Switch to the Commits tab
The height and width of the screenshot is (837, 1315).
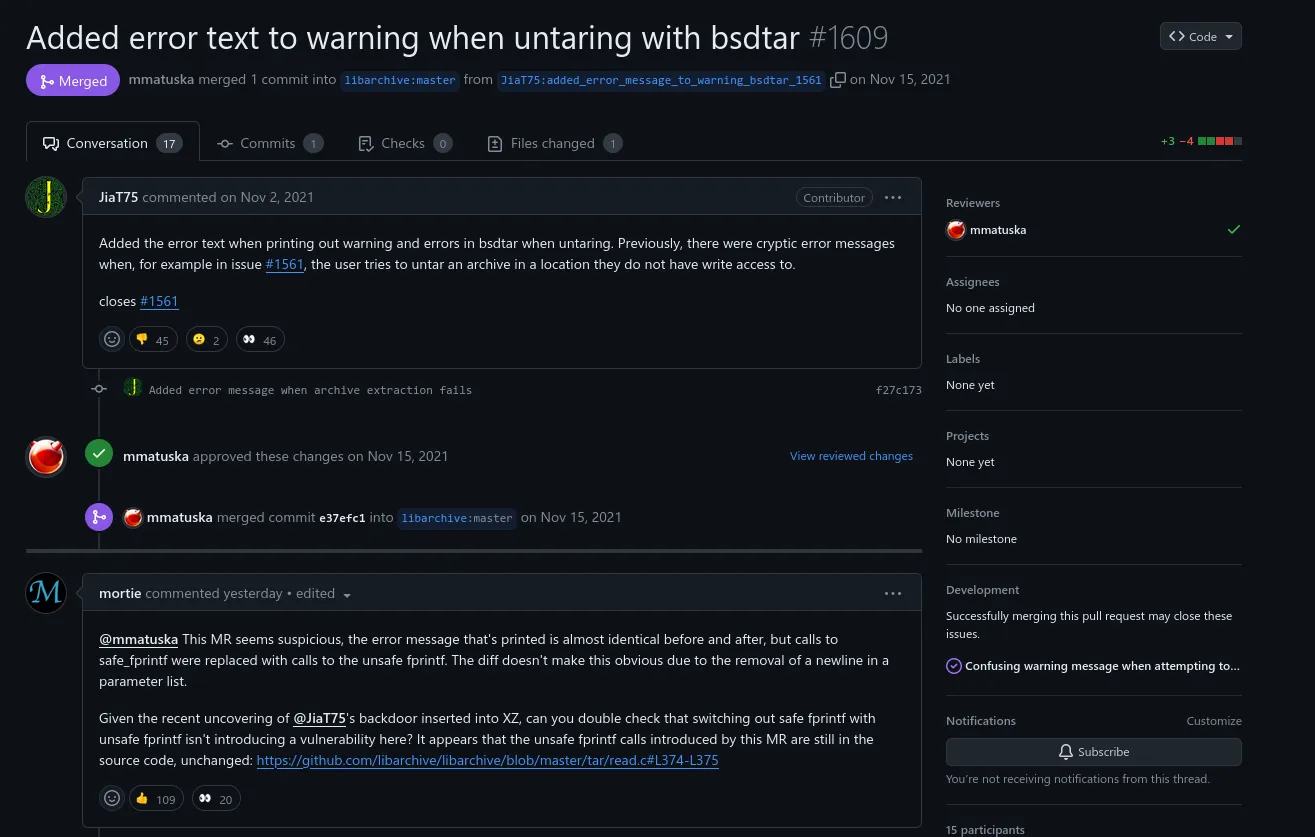click(270, 143)
